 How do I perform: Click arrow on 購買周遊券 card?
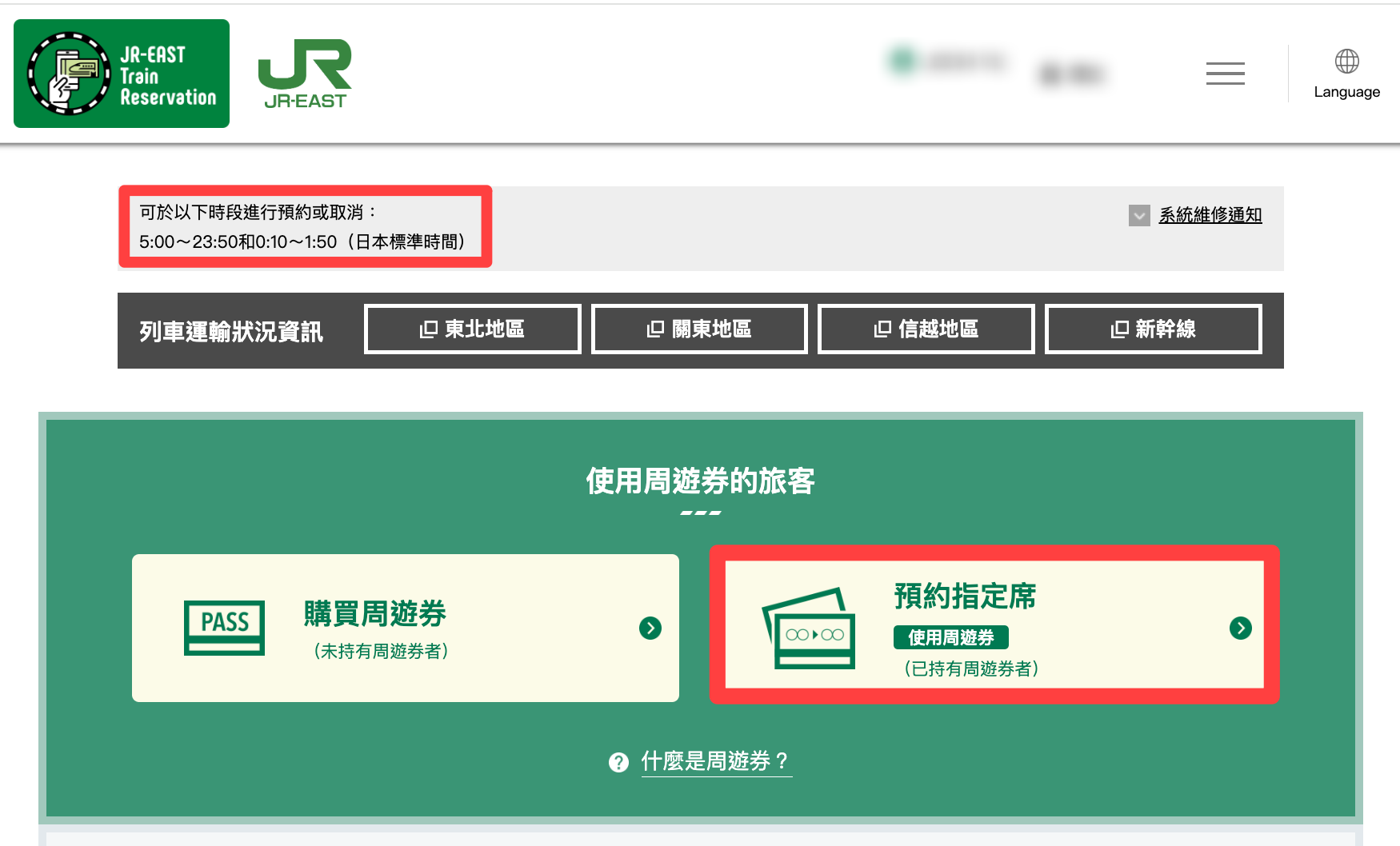[x=650, y=629]
